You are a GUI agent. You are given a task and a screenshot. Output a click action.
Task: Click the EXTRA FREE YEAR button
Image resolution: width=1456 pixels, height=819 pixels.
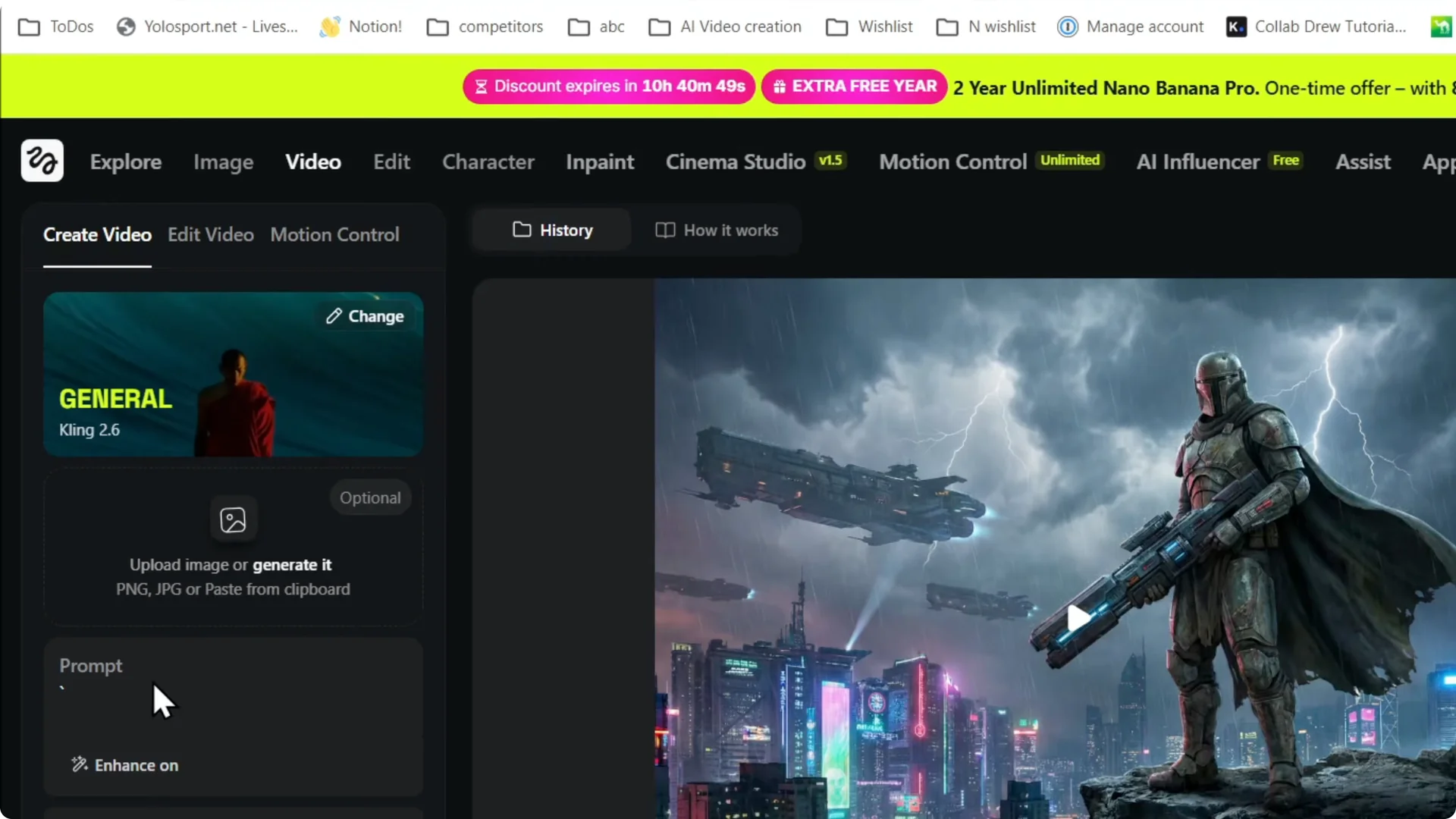(x=854, y=86)
